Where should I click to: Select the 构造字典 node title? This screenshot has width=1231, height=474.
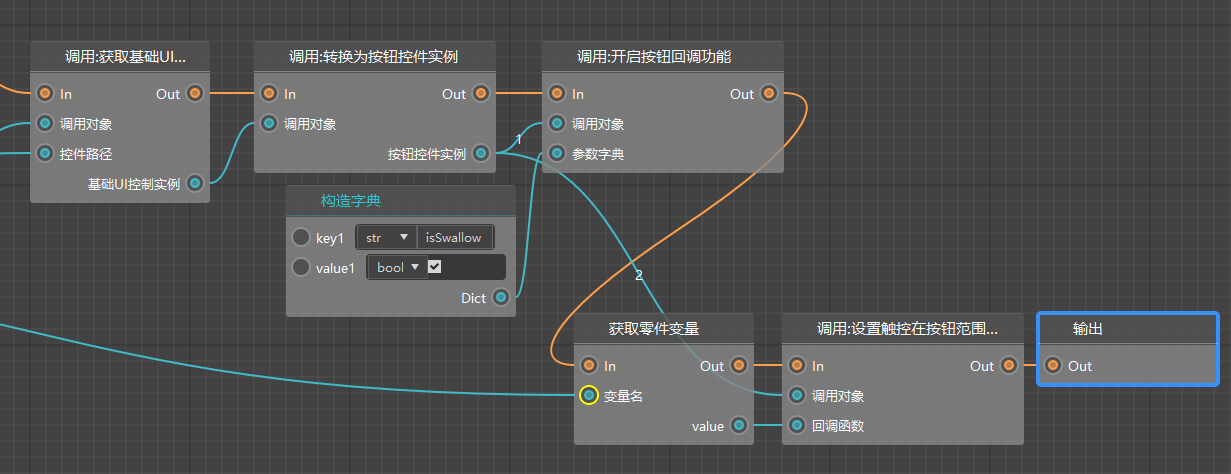click(351, 201)
